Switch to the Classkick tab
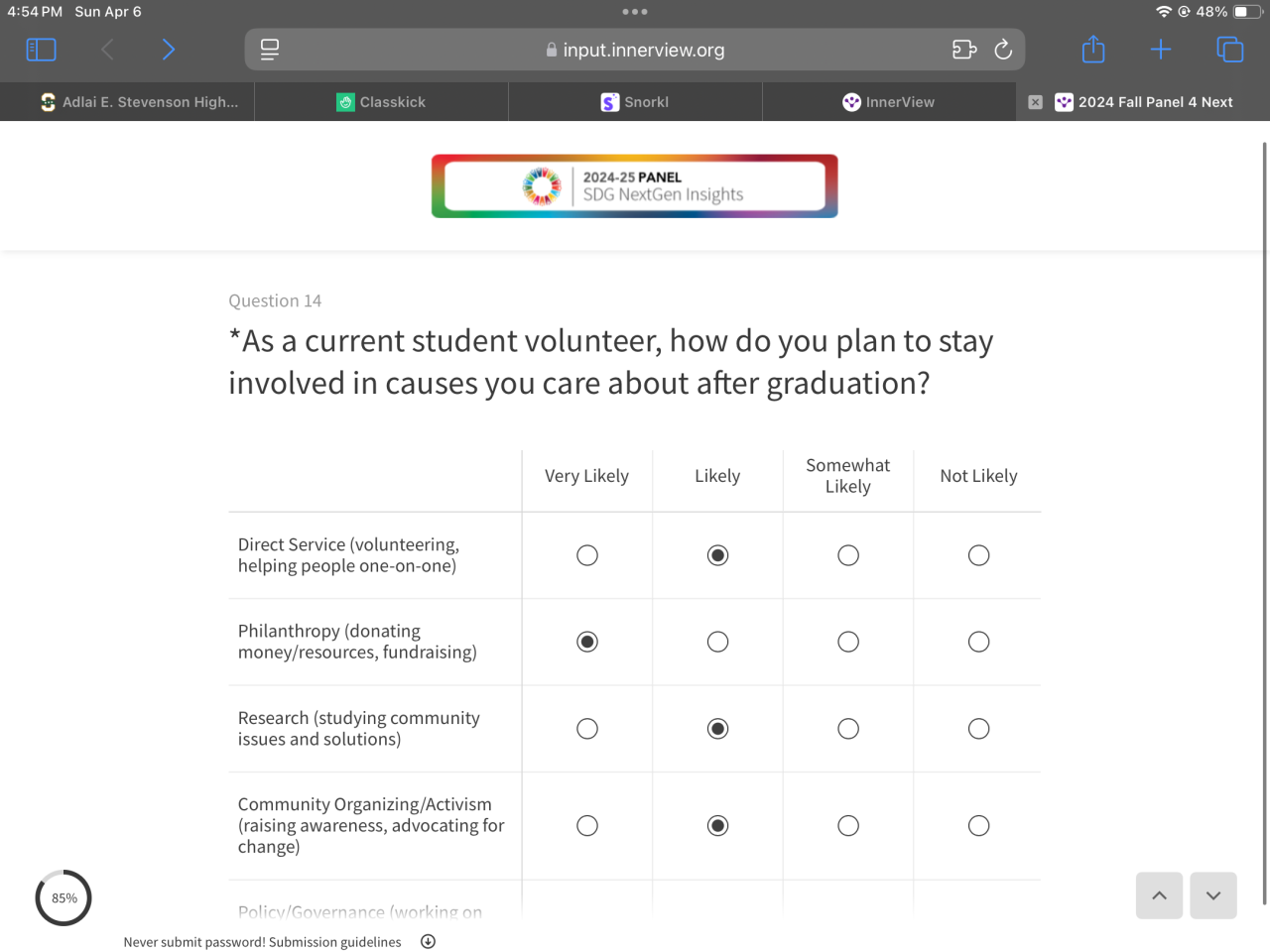The width and height of the screenshot is (1270, 952). [x=382, y=102]
